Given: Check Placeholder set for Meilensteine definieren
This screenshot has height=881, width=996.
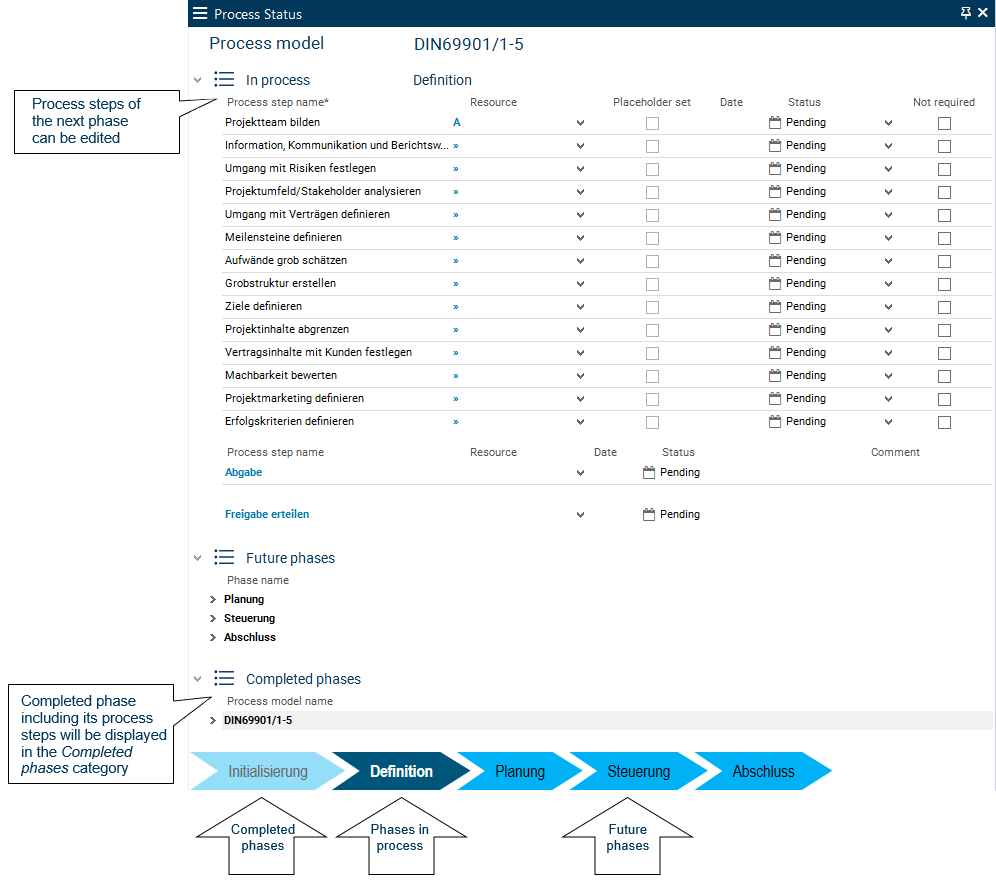Looking at the screenshot, I should (x=652, y=238).
